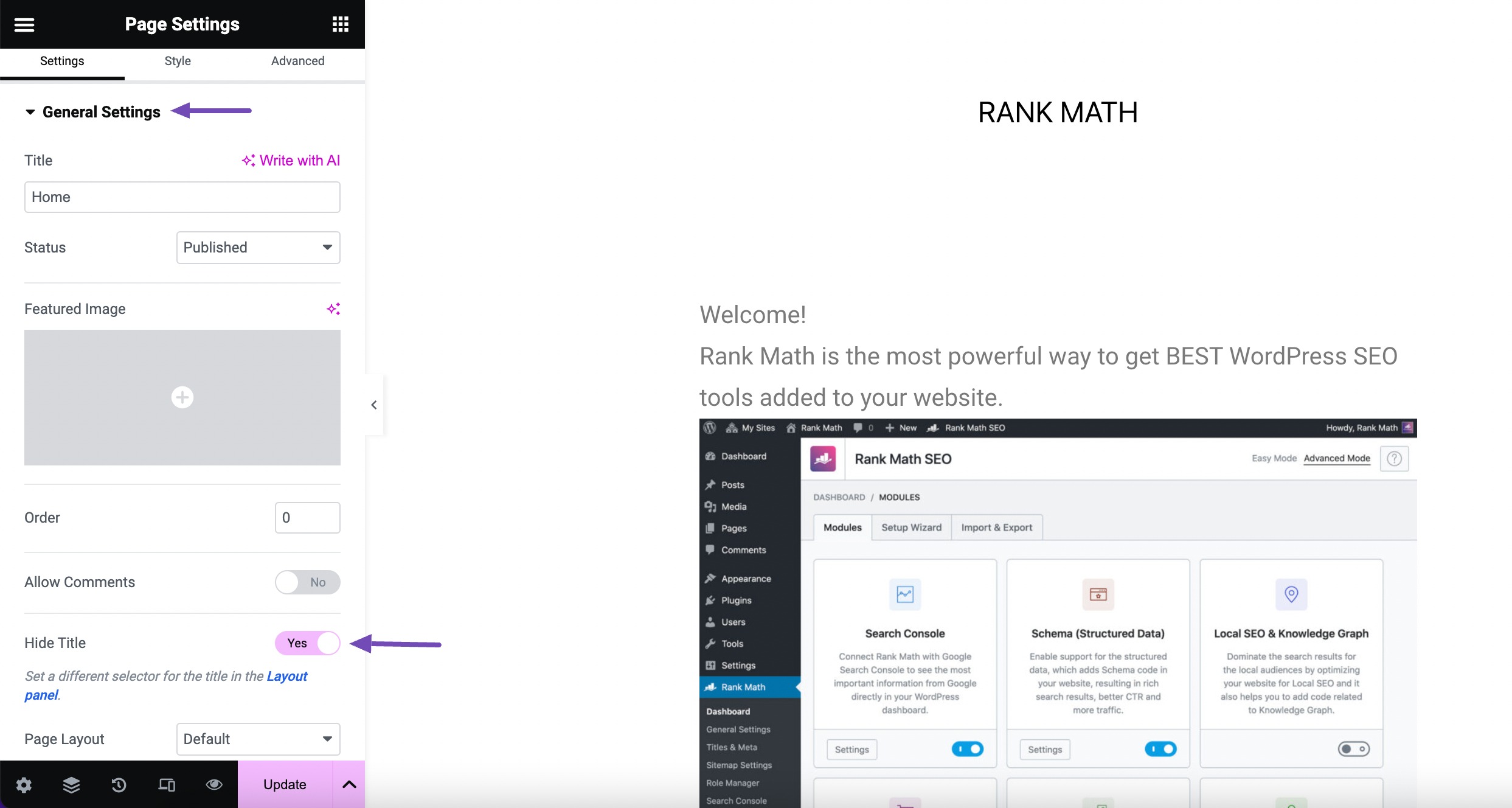The height and width of the screenshot is (808, 1512).
Task: Click the RANK MATH heading
Action: click(1058, 113)
